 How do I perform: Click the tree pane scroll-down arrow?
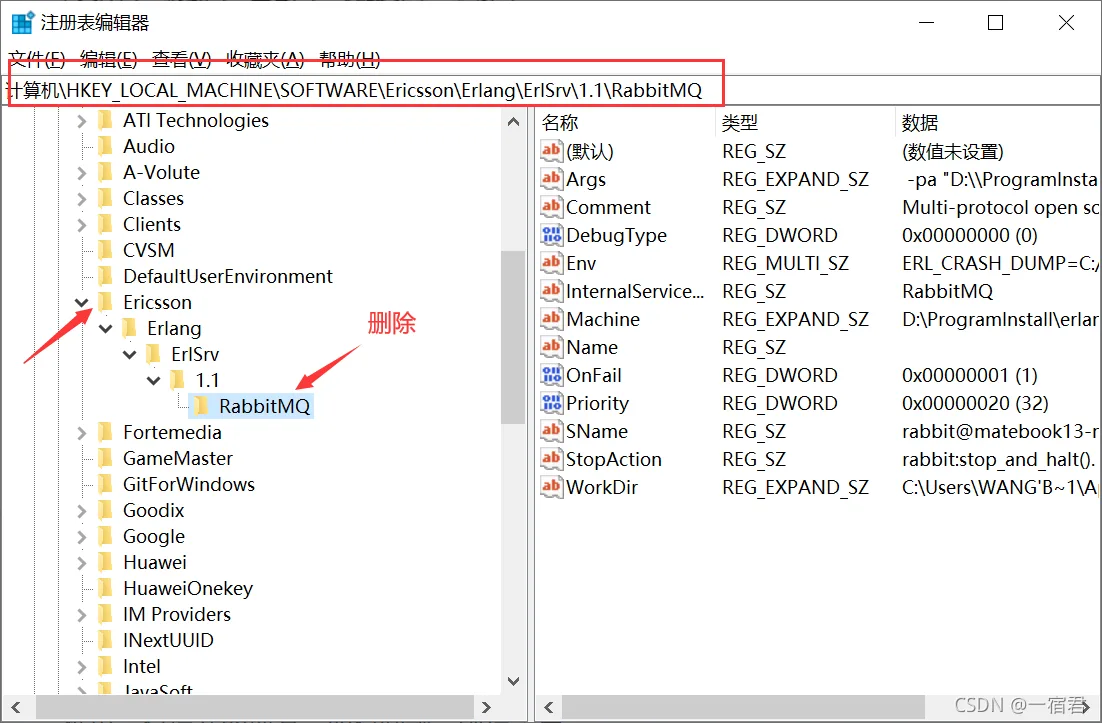(513, 681)
